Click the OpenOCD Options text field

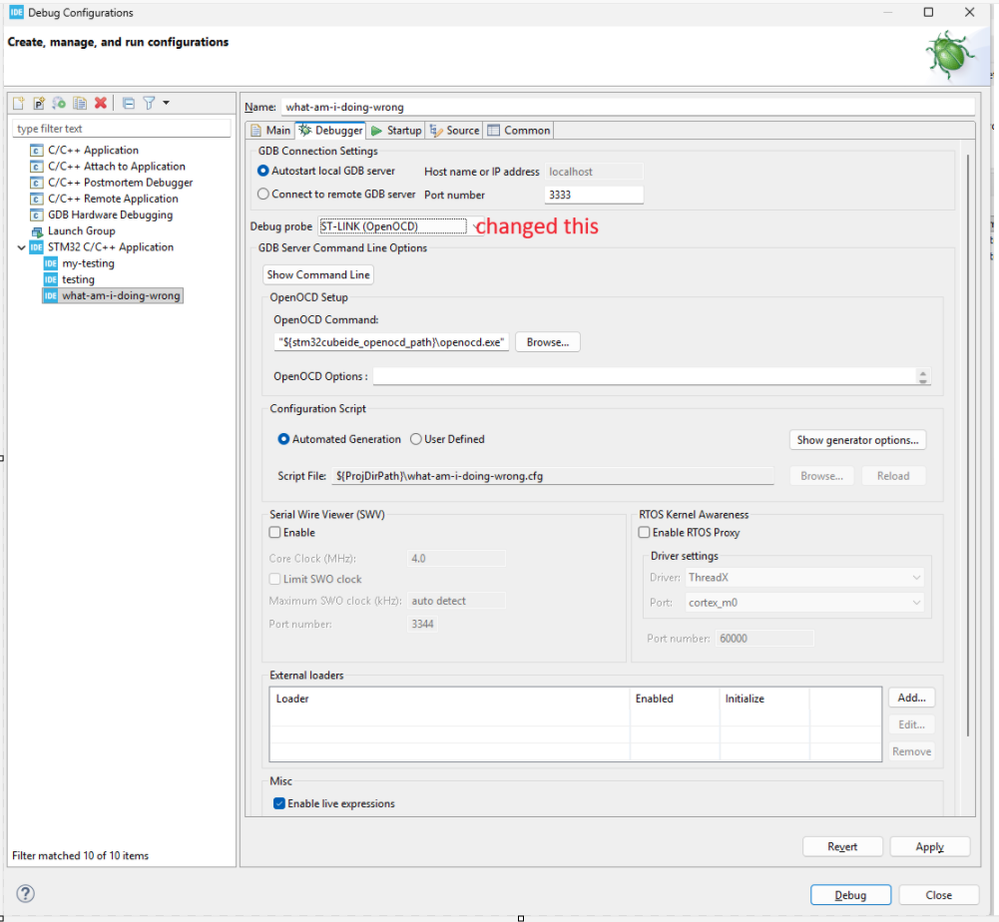pos(644,377)
